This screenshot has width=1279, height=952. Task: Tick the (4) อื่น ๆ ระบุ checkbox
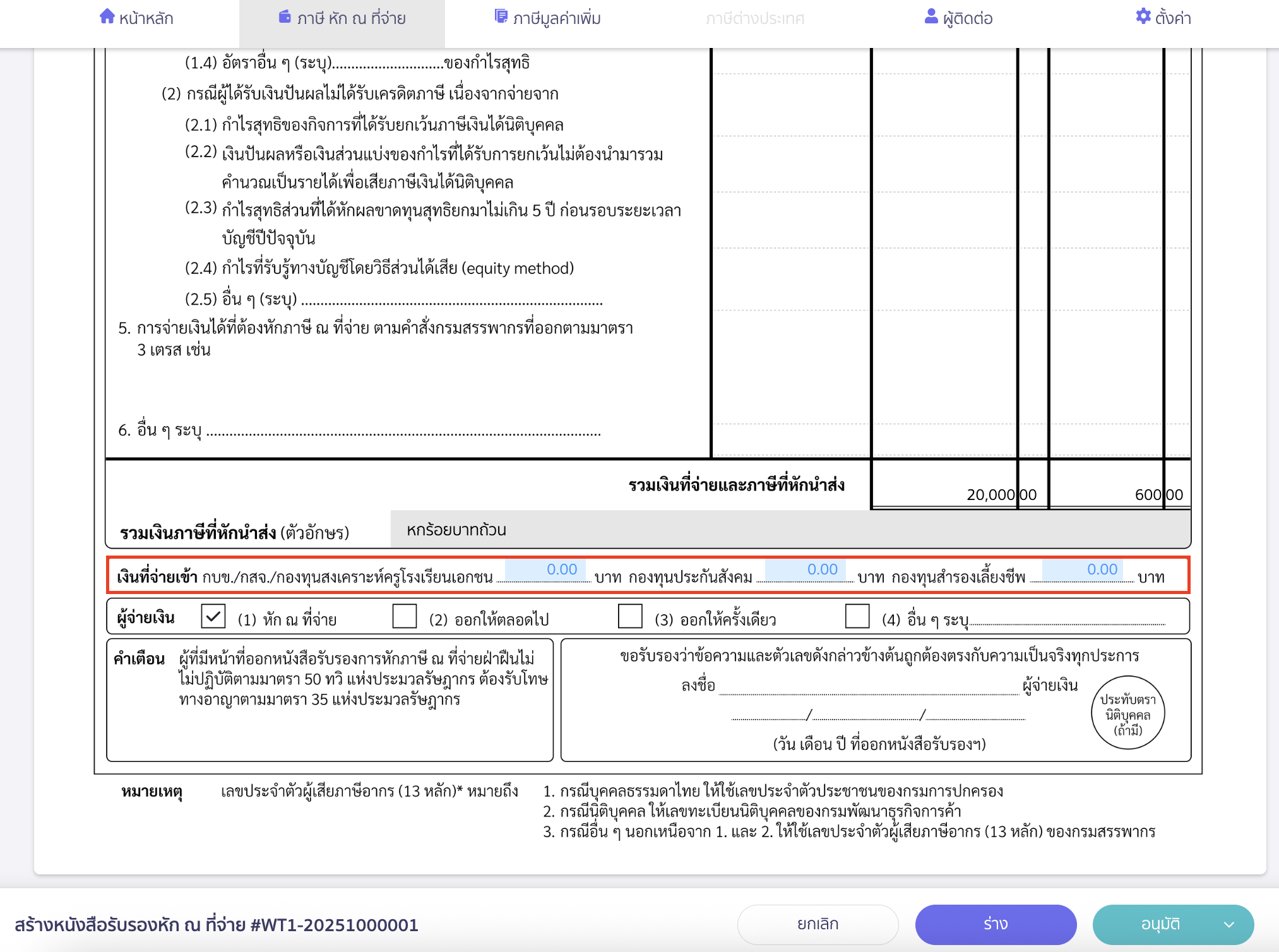pyautogui.click(x=856, y=617)
